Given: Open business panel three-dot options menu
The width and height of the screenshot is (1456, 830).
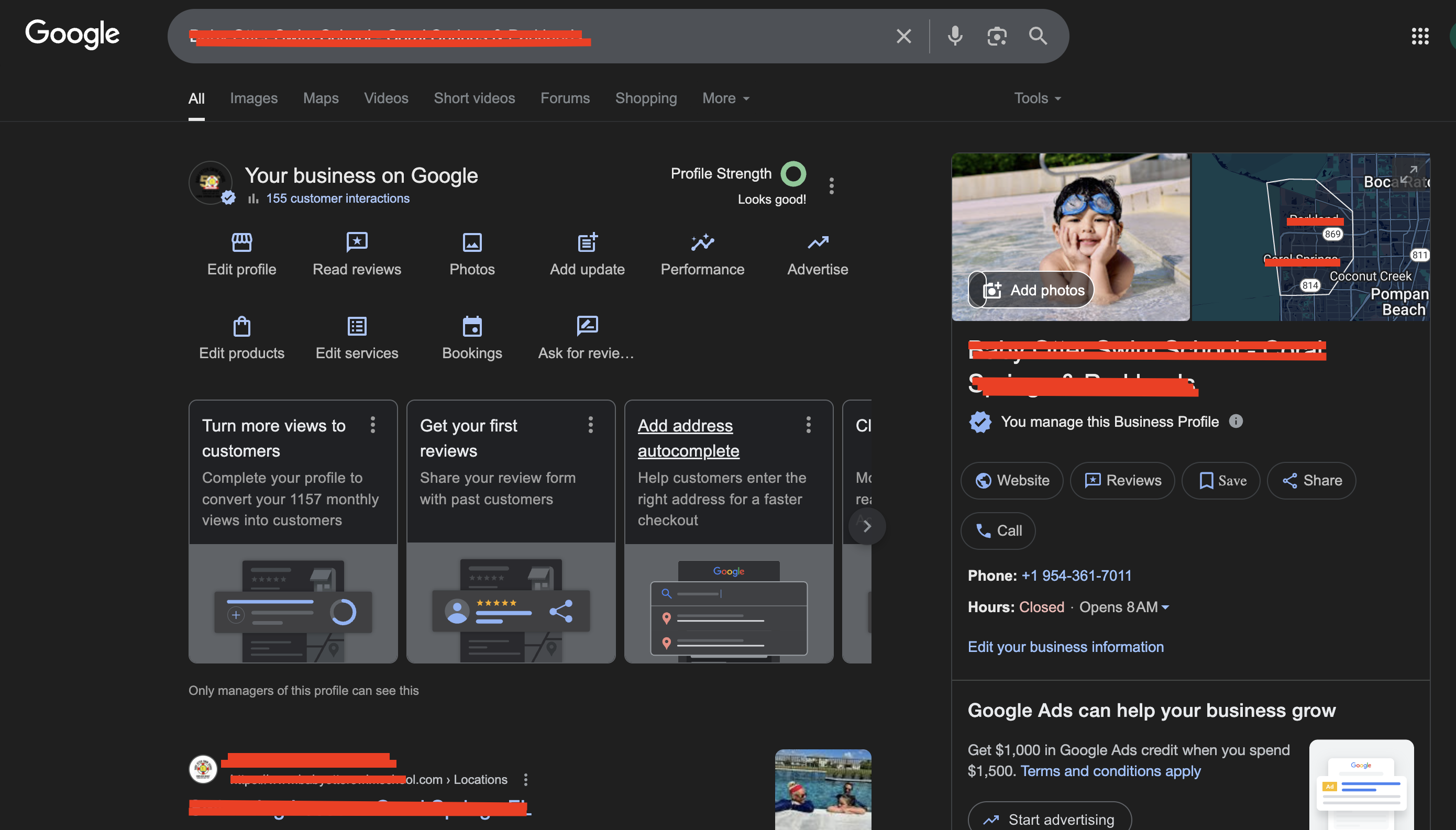Looking at the screenshot, I should 832,186.
